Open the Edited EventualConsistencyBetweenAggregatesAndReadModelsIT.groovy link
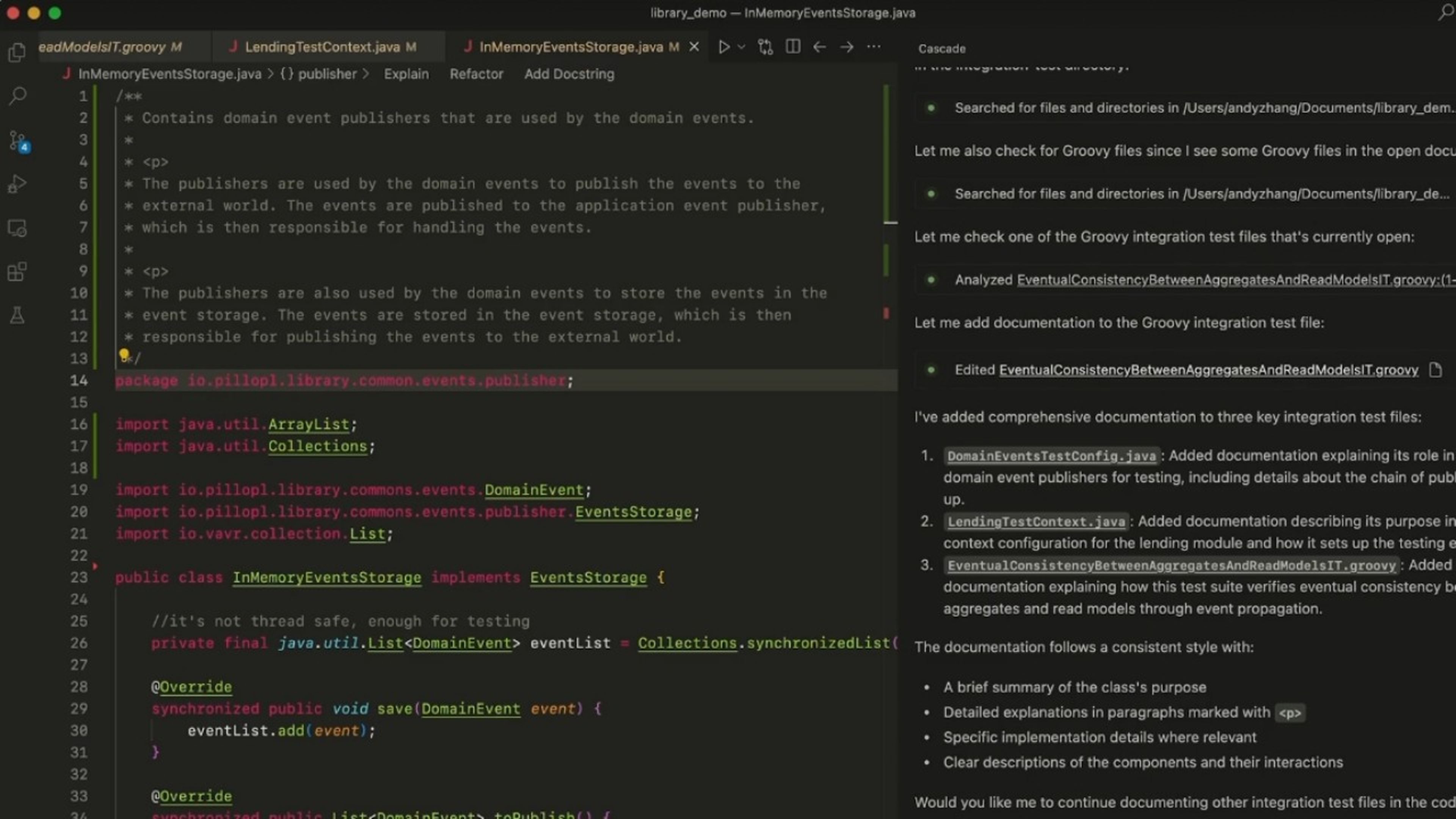This screenshot has width=1456, height=819. pyautogui.click(x=1208, y=370)
